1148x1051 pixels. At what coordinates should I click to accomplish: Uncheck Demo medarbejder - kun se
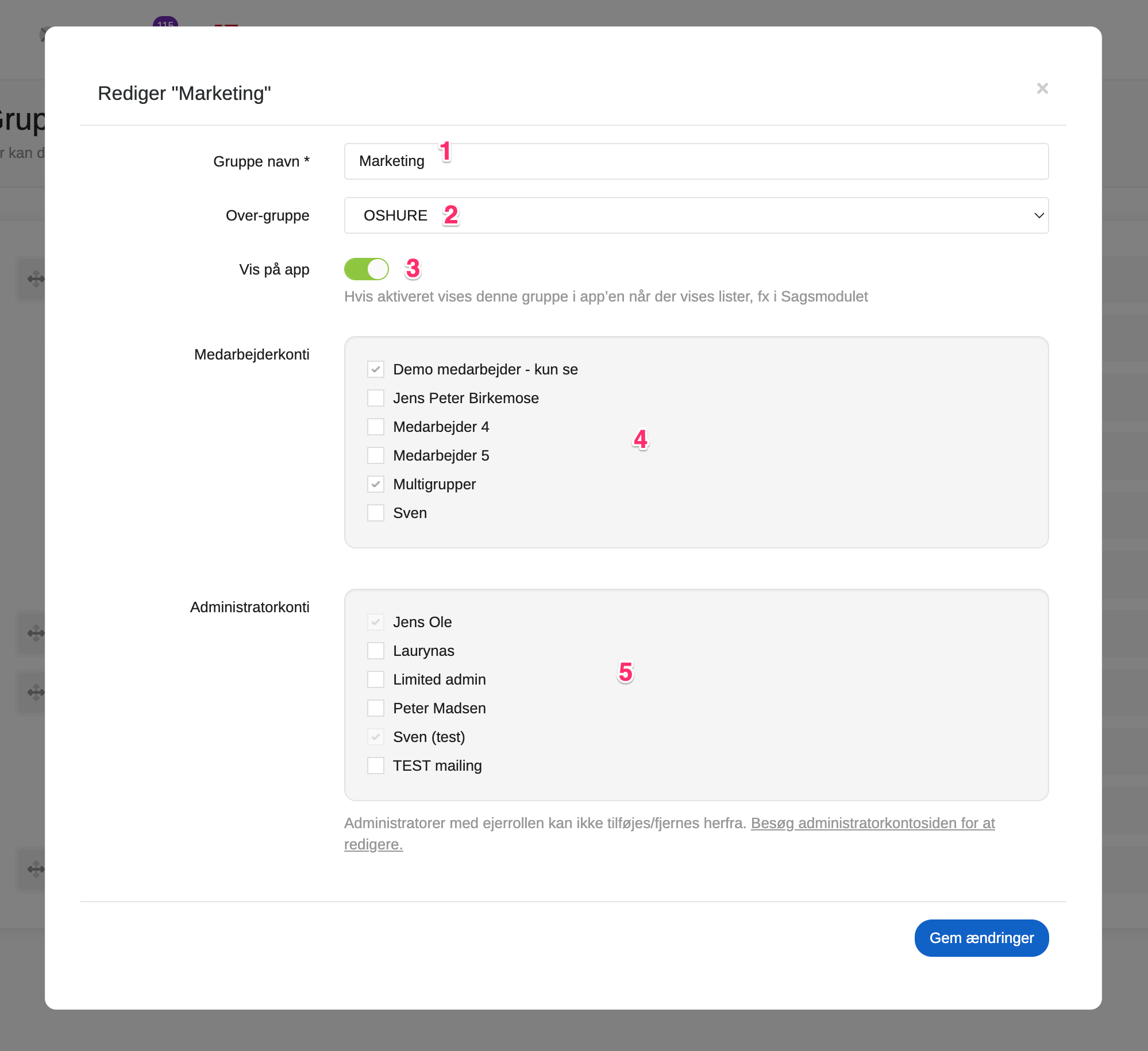coord(376,369)
